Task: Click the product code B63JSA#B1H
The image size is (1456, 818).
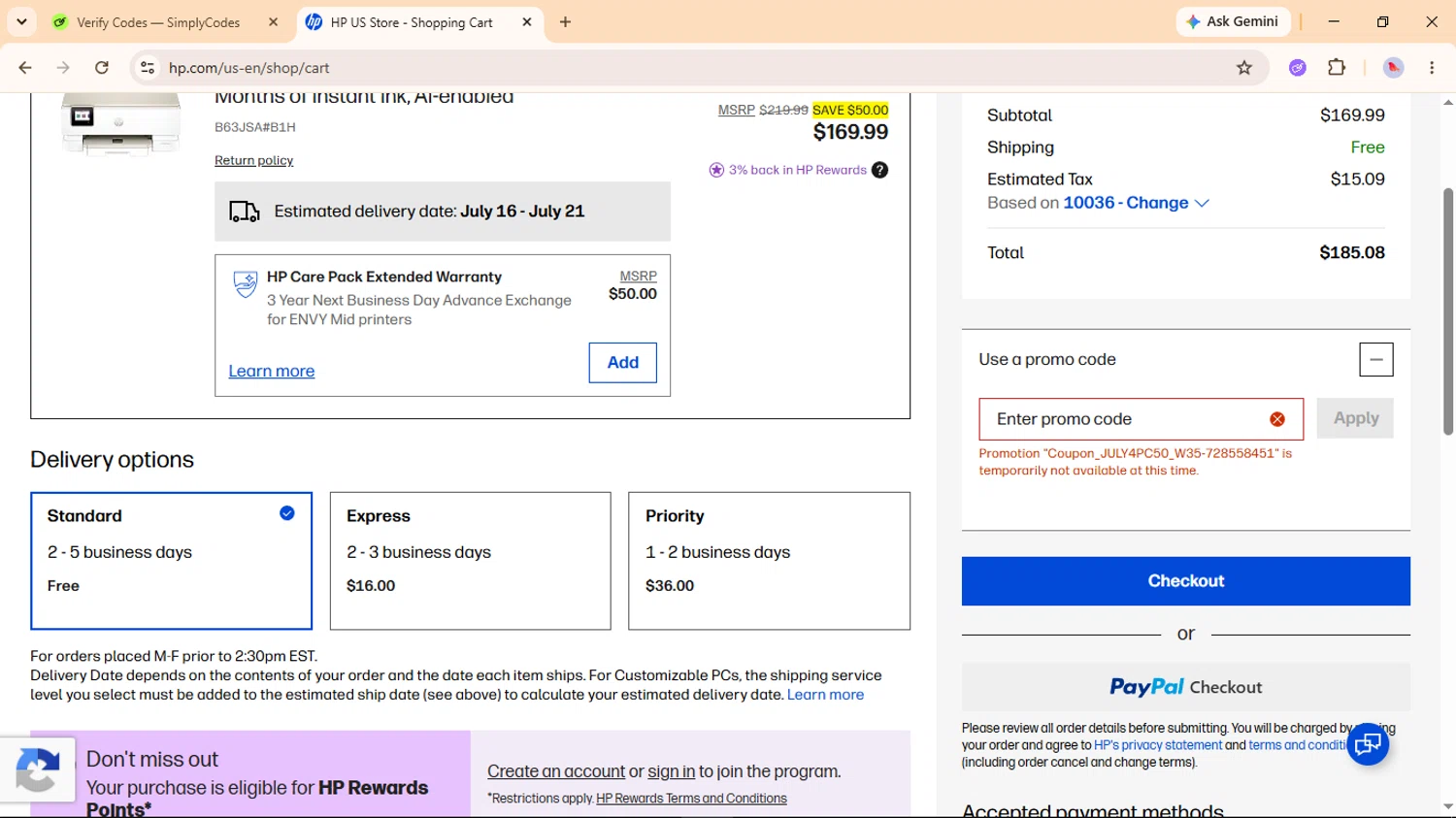Action: [255, 127]
